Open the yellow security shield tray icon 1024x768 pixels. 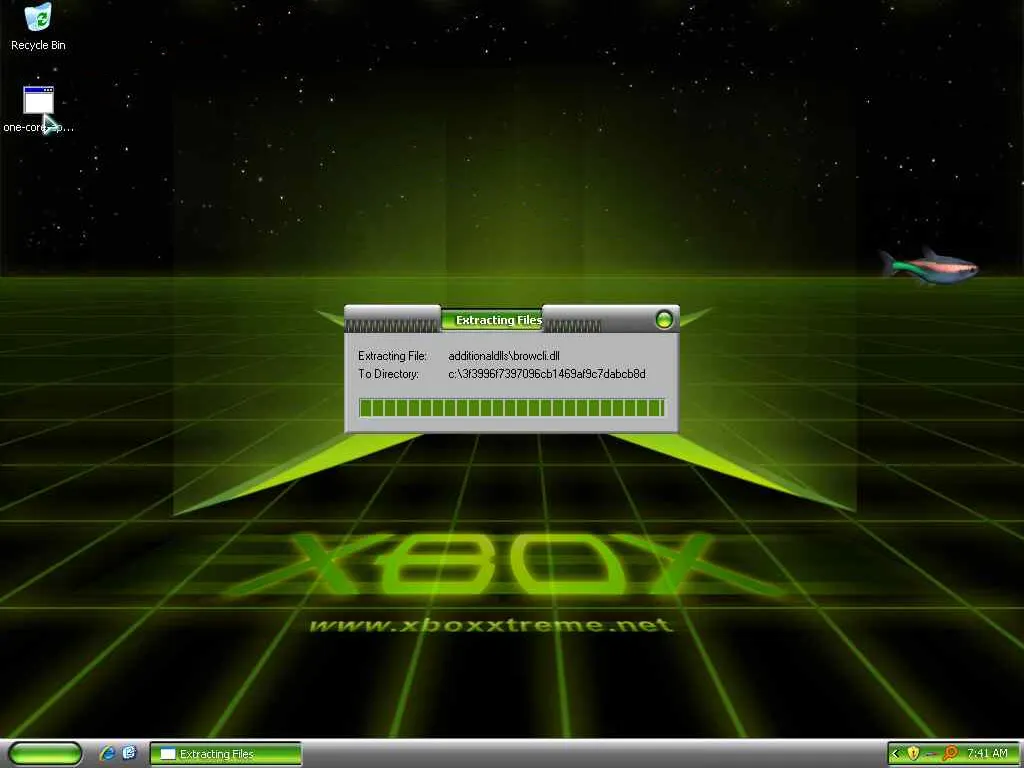[913, 754]
